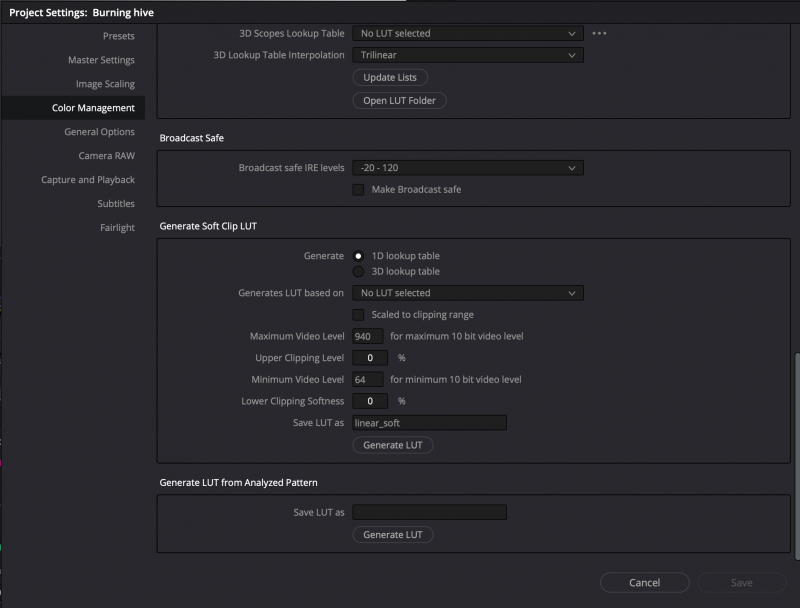Click Generate LUT under Soft Clip LUT

(392, 445)
